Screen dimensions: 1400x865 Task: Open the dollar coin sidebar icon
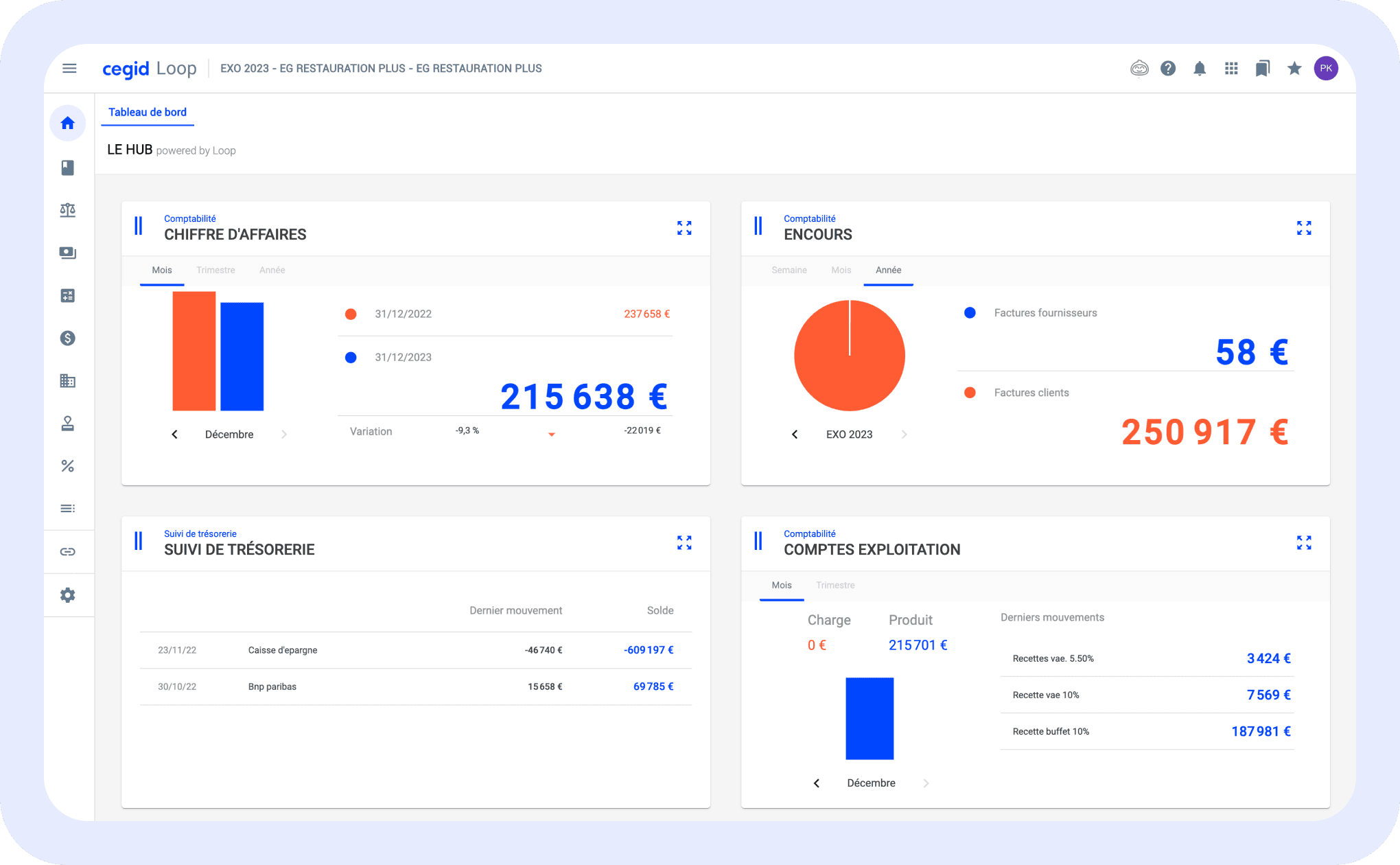(x=67, y=338)
